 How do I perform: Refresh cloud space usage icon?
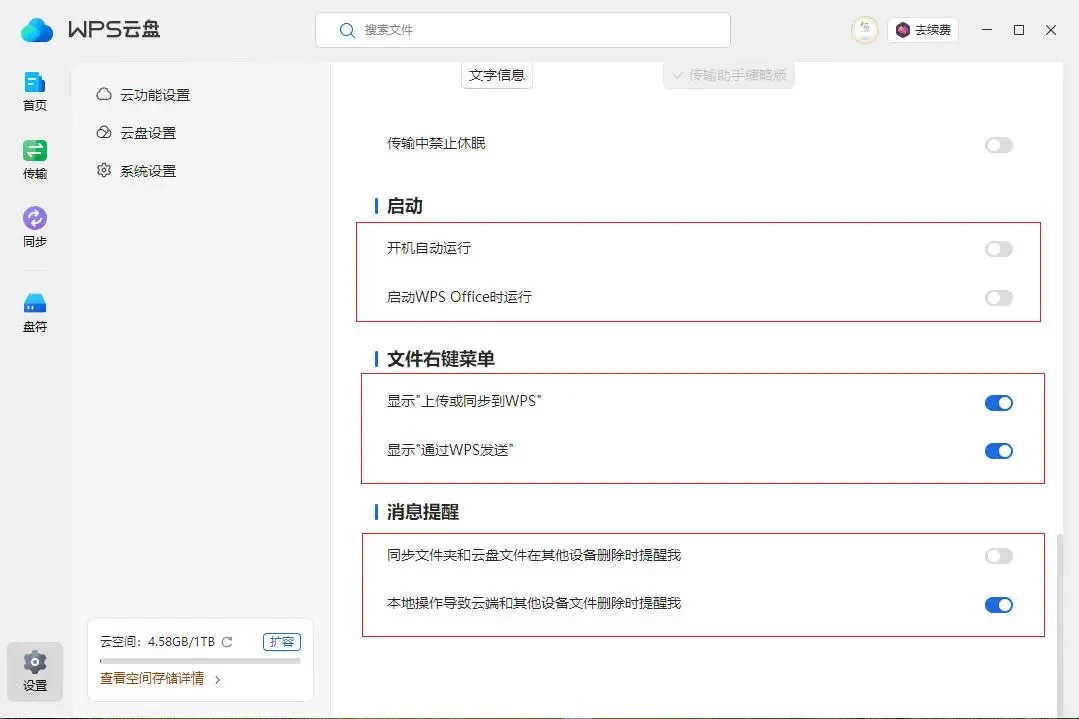227,642
